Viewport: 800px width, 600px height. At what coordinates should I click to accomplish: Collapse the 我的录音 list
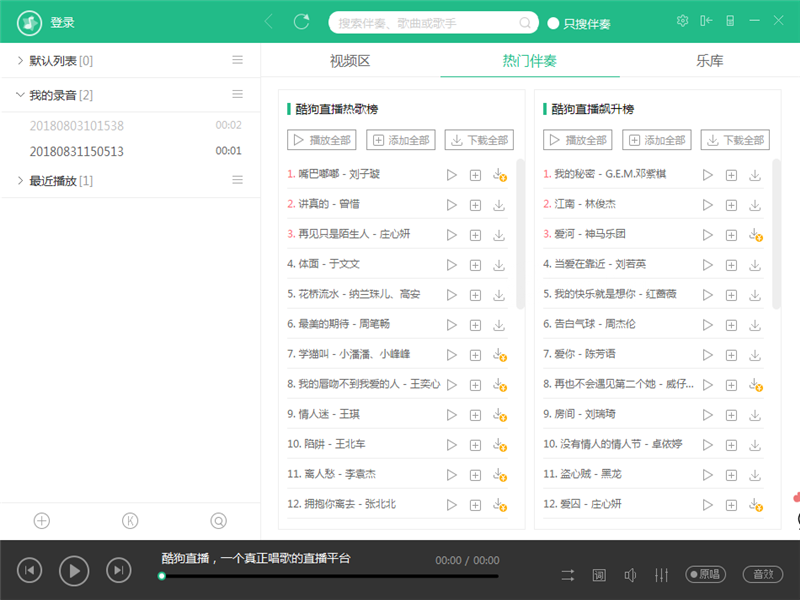coord(20,94)
